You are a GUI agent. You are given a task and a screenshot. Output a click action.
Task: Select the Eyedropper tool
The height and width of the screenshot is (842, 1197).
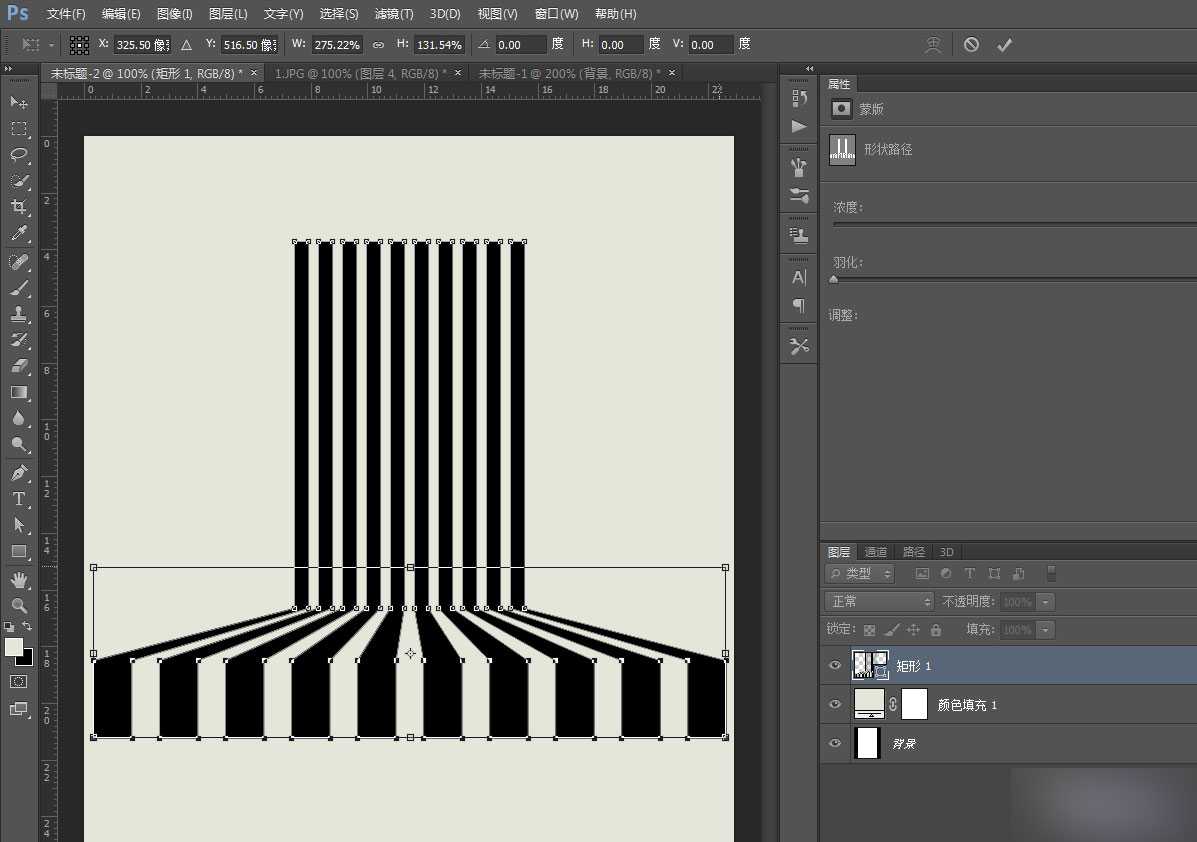(x=19, y=234)
